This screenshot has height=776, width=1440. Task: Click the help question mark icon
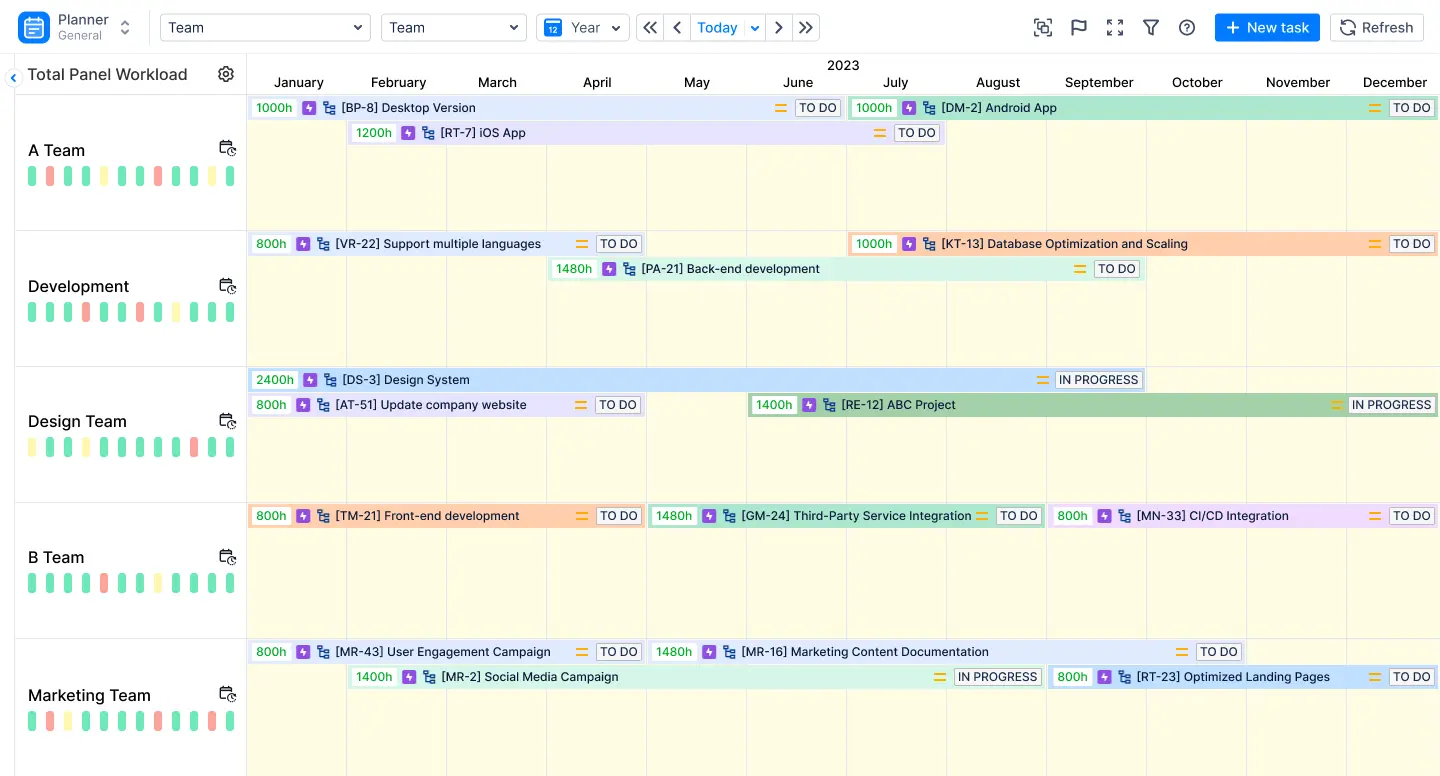click(x=1187, y=27)
